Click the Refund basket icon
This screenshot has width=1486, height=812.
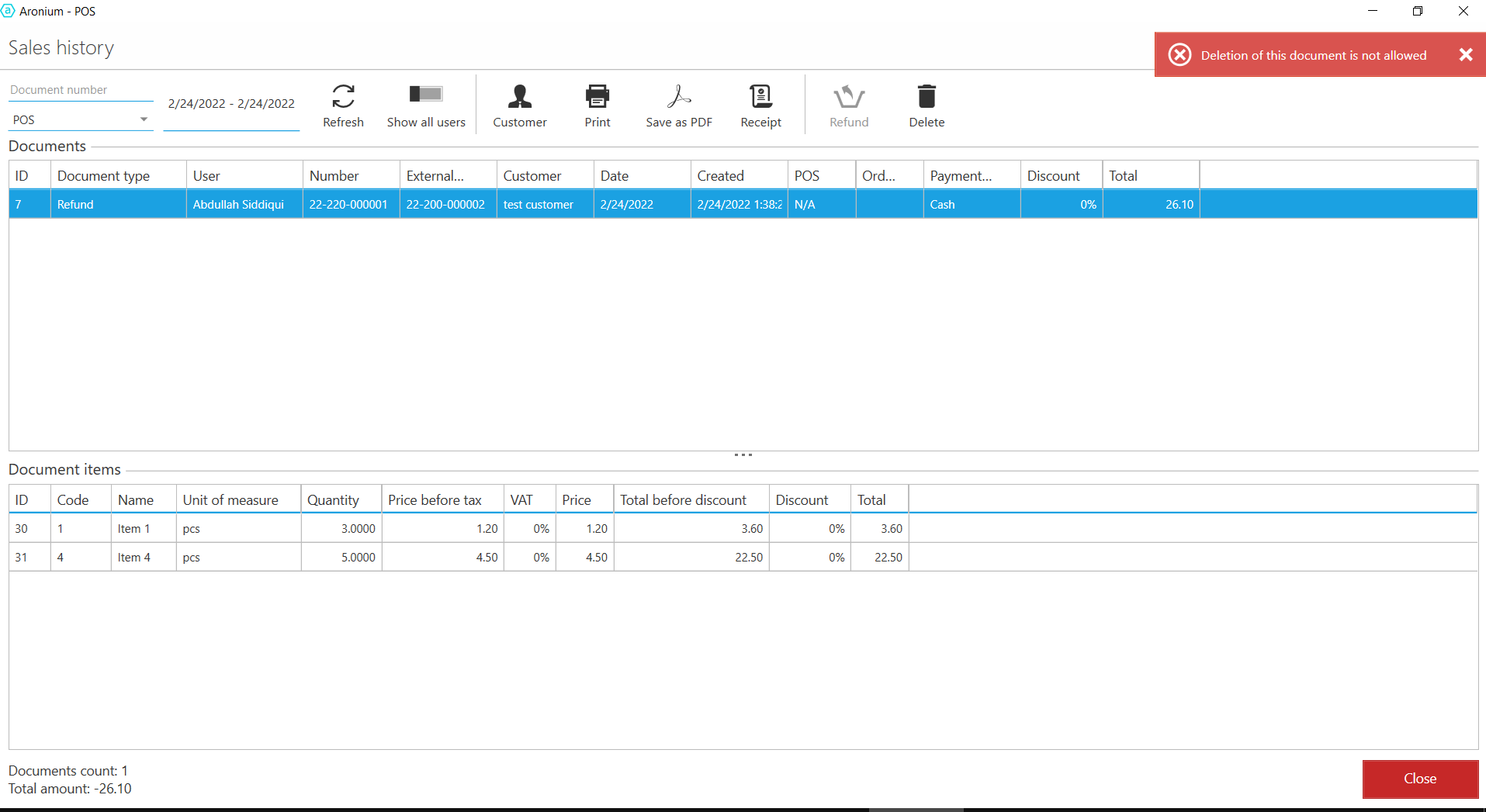(848, 97)
